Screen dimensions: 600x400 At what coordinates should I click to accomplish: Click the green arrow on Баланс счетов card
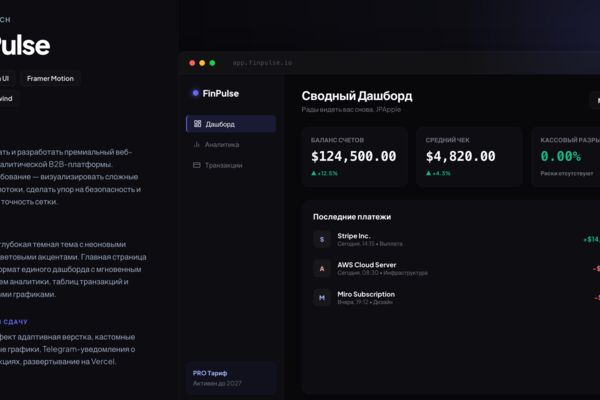point(314,173)
